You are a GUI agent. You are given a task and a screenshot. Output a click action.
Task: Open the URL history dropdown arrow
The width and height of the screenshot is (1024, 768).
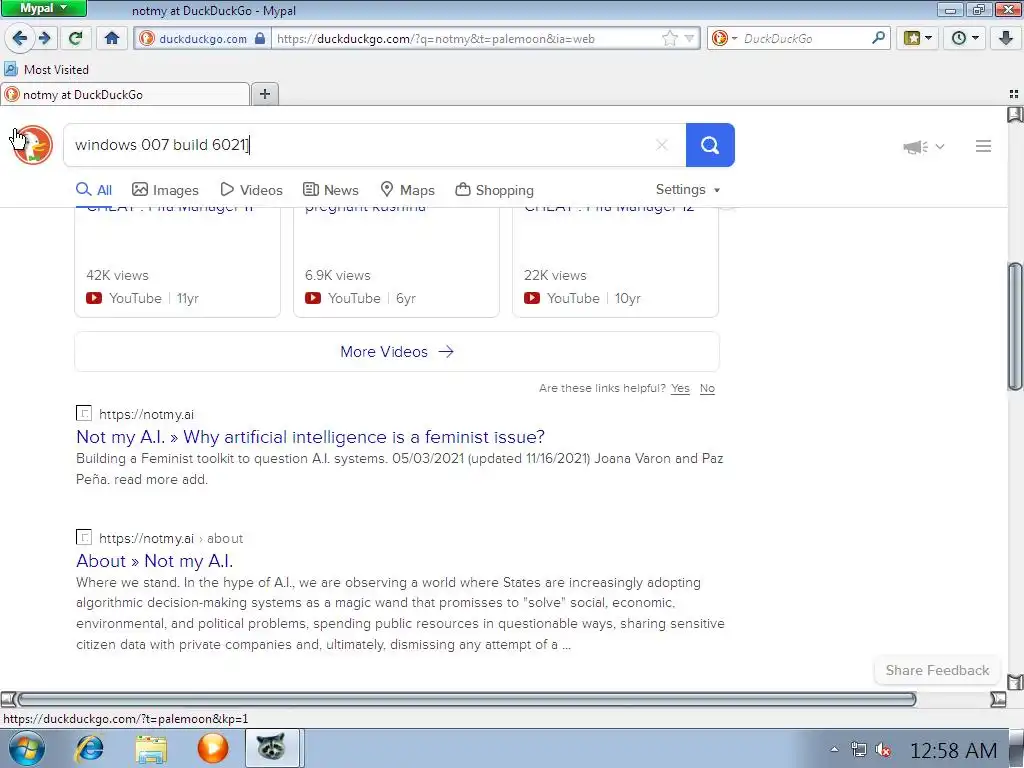689,39
